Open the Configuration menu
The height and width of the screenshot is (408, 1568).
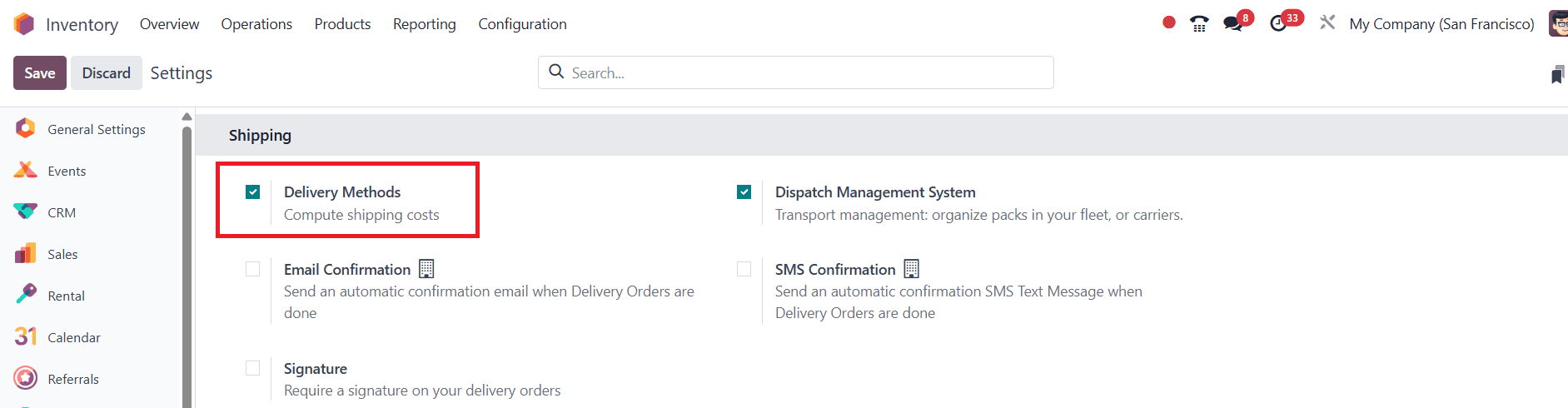coord(522,24)
